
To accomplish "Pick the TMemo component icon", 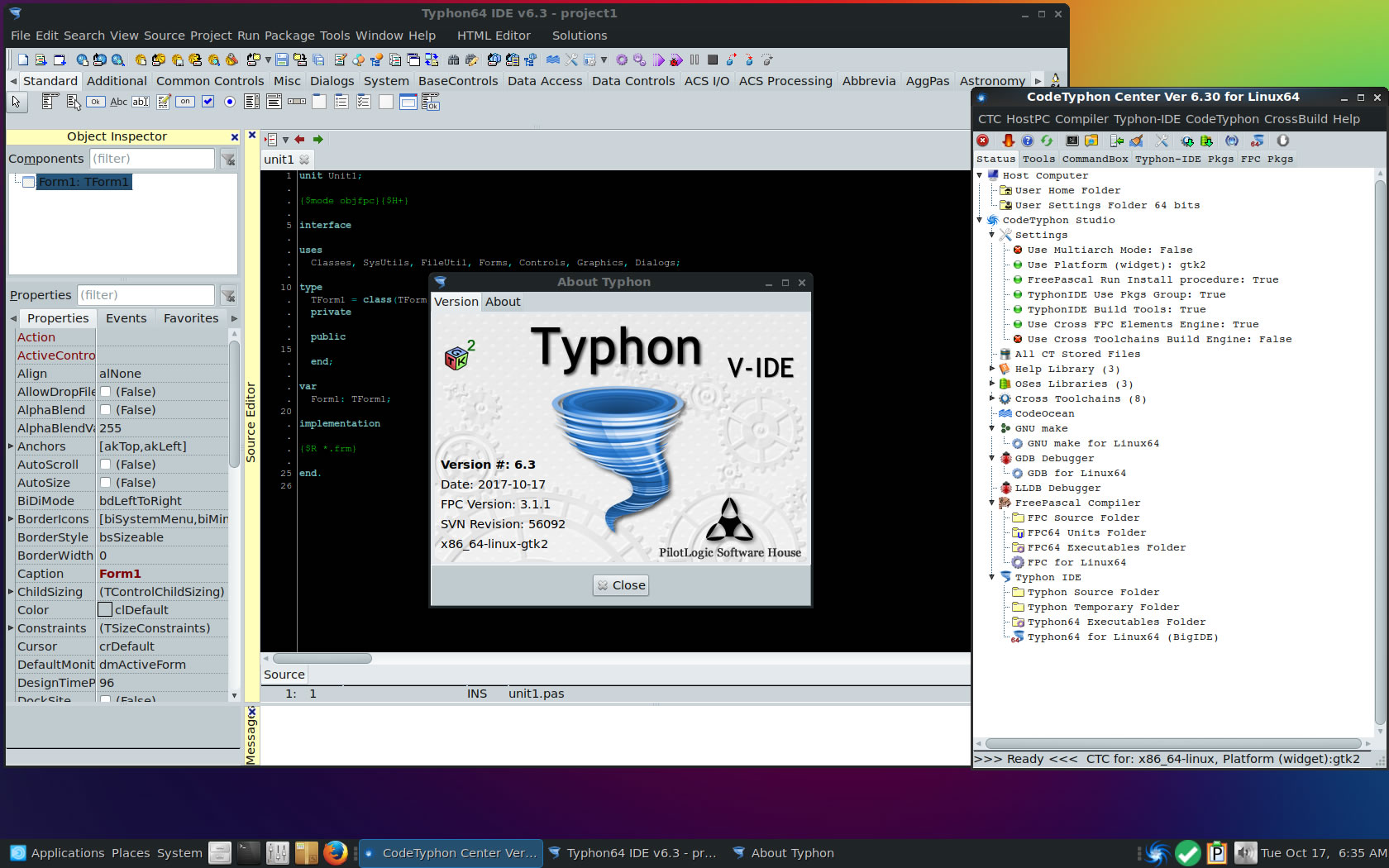I will coord(164,102).
